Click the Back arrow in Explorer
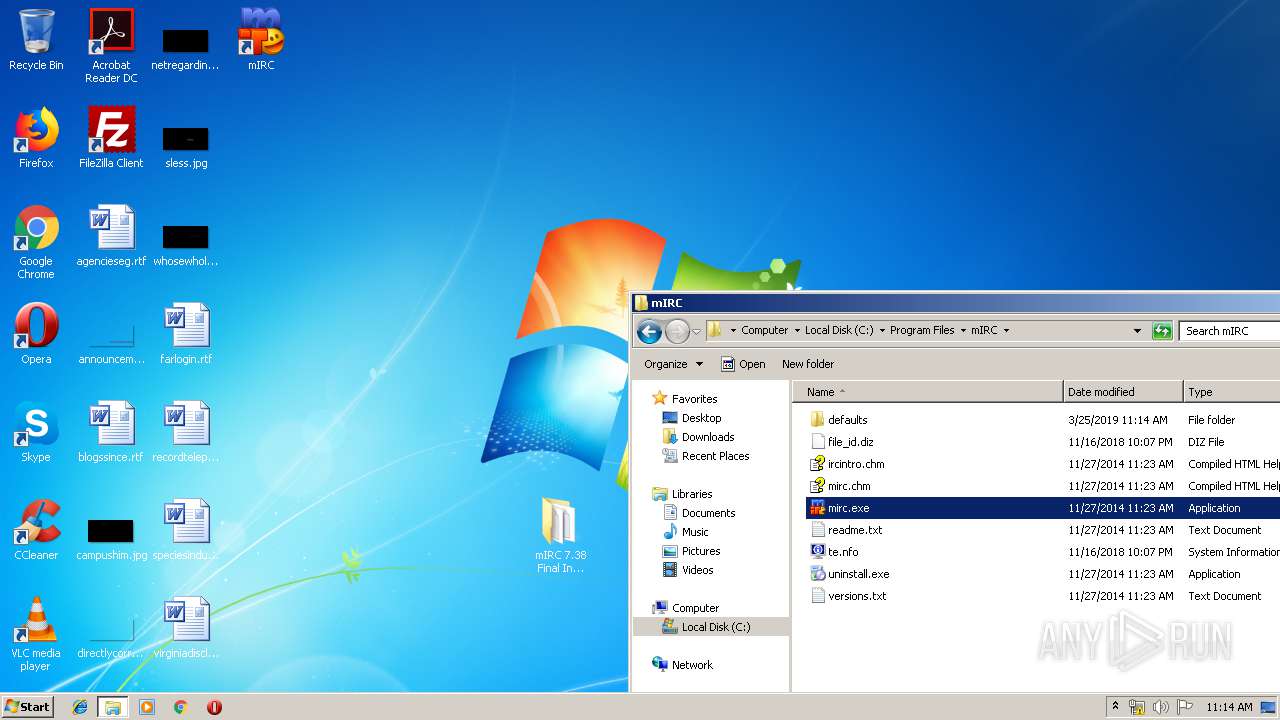Screen dimensions: 1280x720 click(649, 331)
